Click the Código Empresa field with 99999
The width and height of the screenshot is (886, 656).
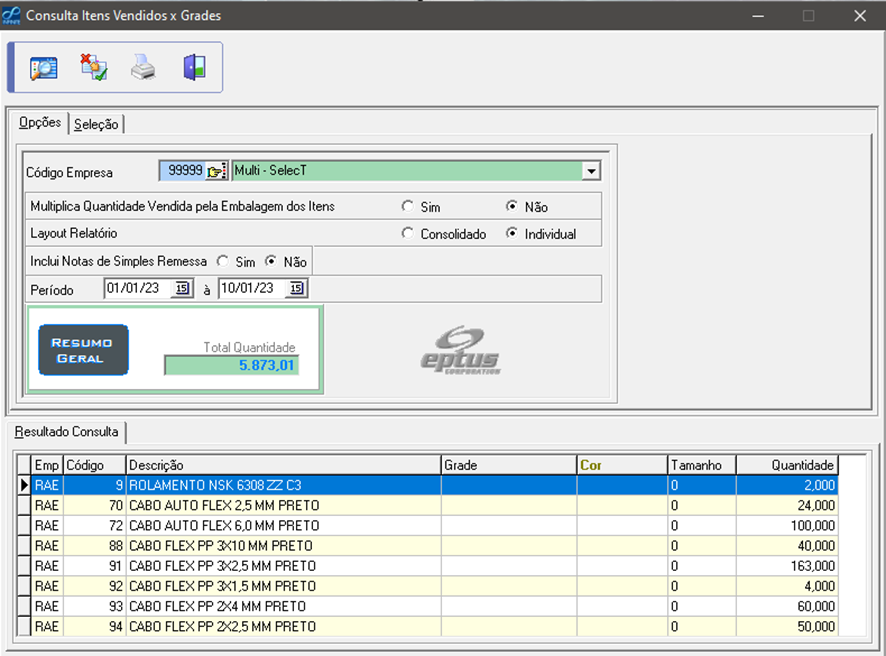click(x=182, y=171)
